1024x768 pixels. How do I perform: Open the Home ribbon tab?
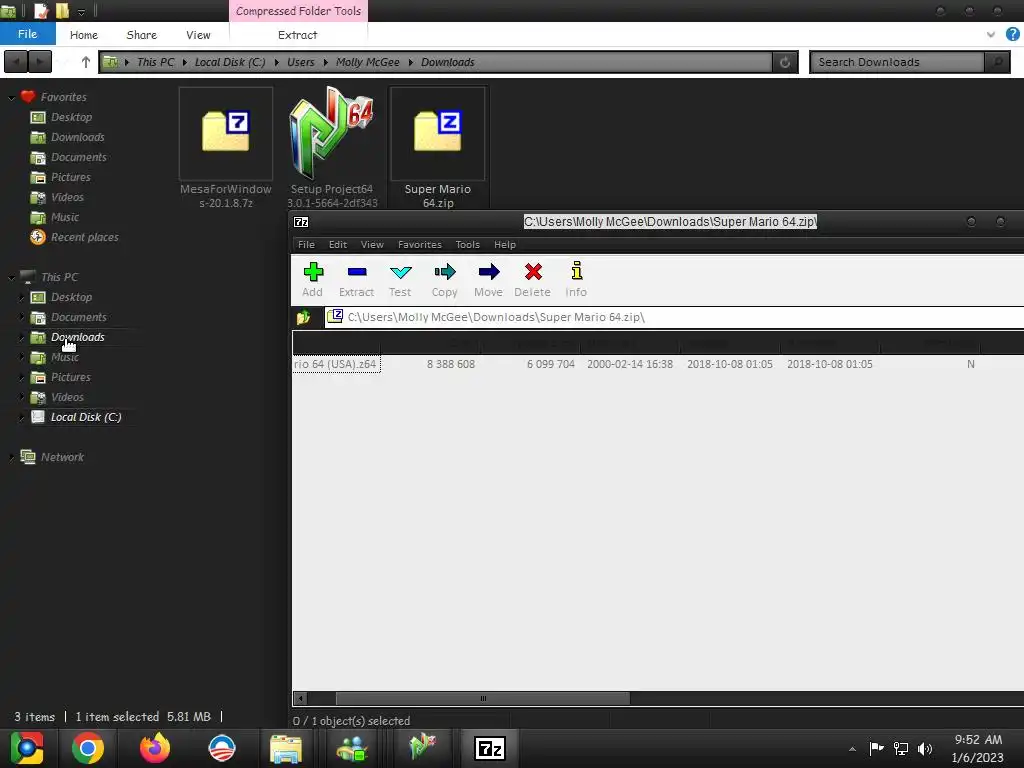pos(84,35)
